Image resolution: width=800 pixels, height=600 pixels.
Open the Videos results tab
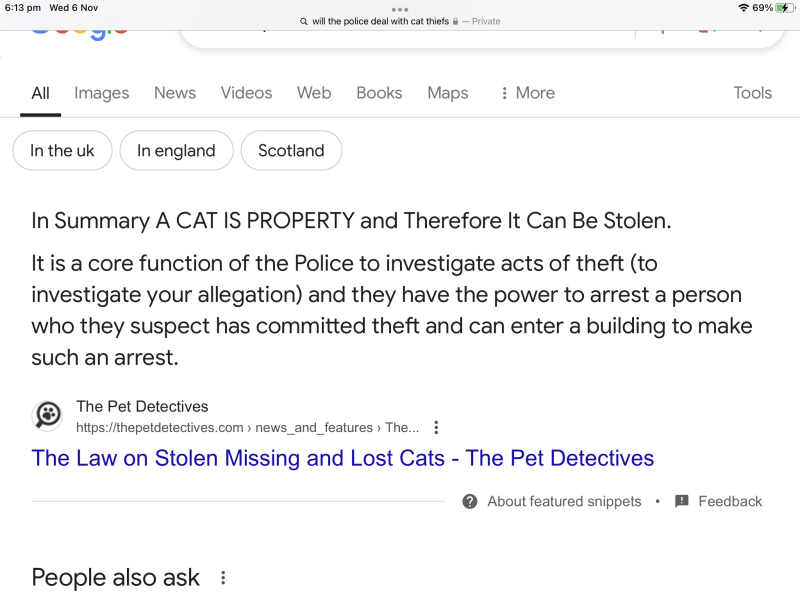pyautogui.click(x=246, y=93)
